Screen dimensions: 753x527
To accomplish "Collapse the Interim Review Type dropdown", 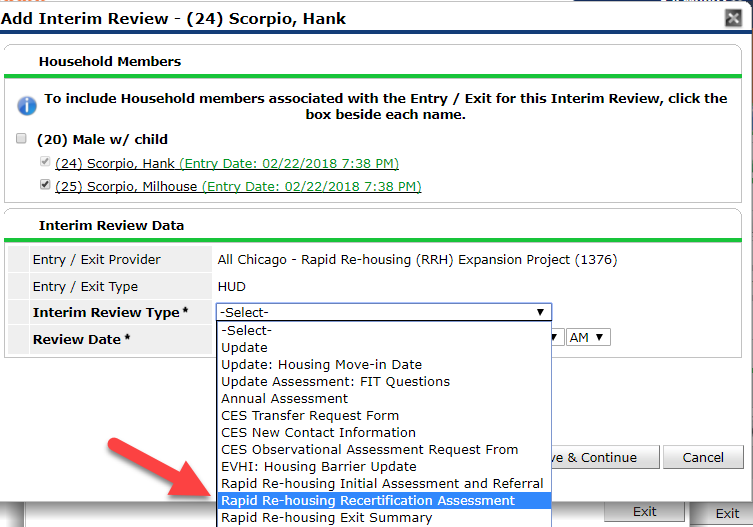I will (x=383, y=312).
